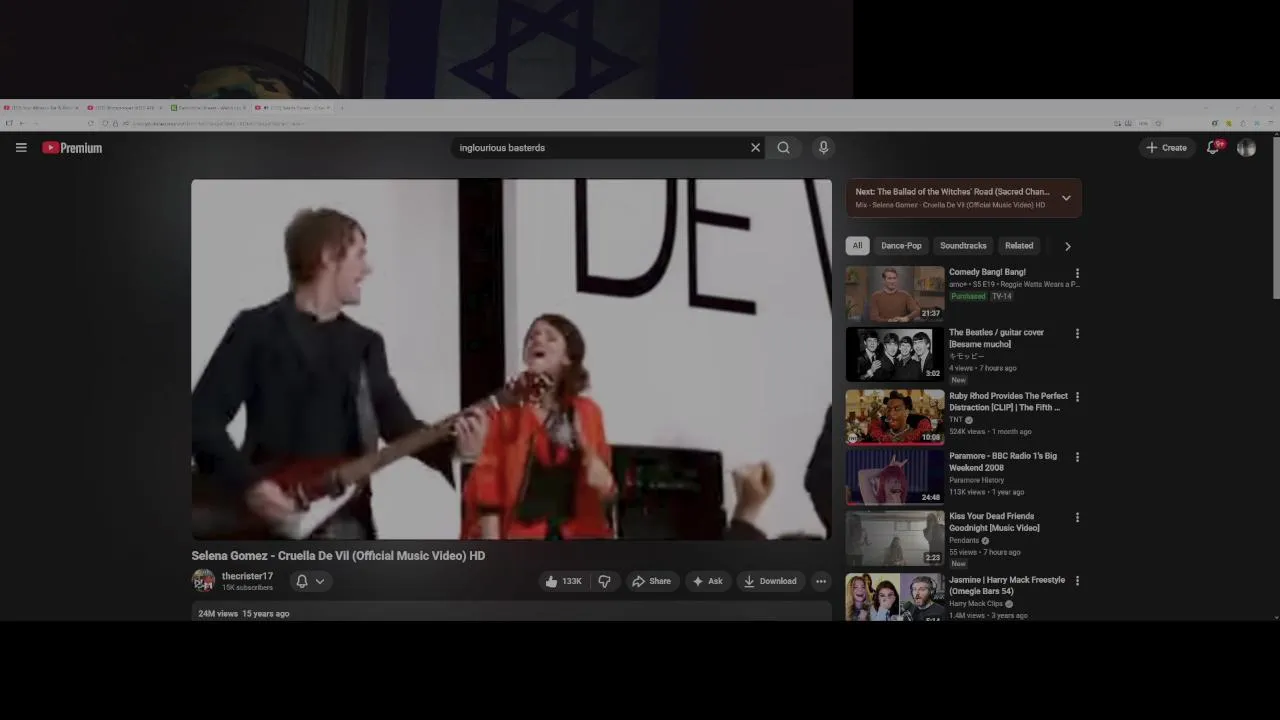Screen dimensions: 1280x720
Task: Open options for Jasmine Harry Mack Freestyle
Action: pyautogui.click(x=1077, y=581)
